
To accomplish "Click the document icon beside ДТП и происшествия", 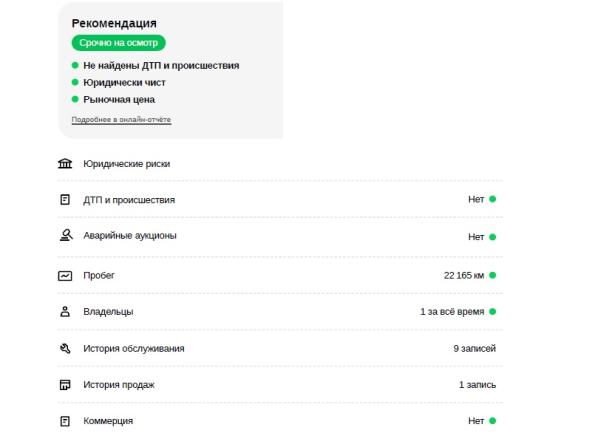I will [65, 199].
